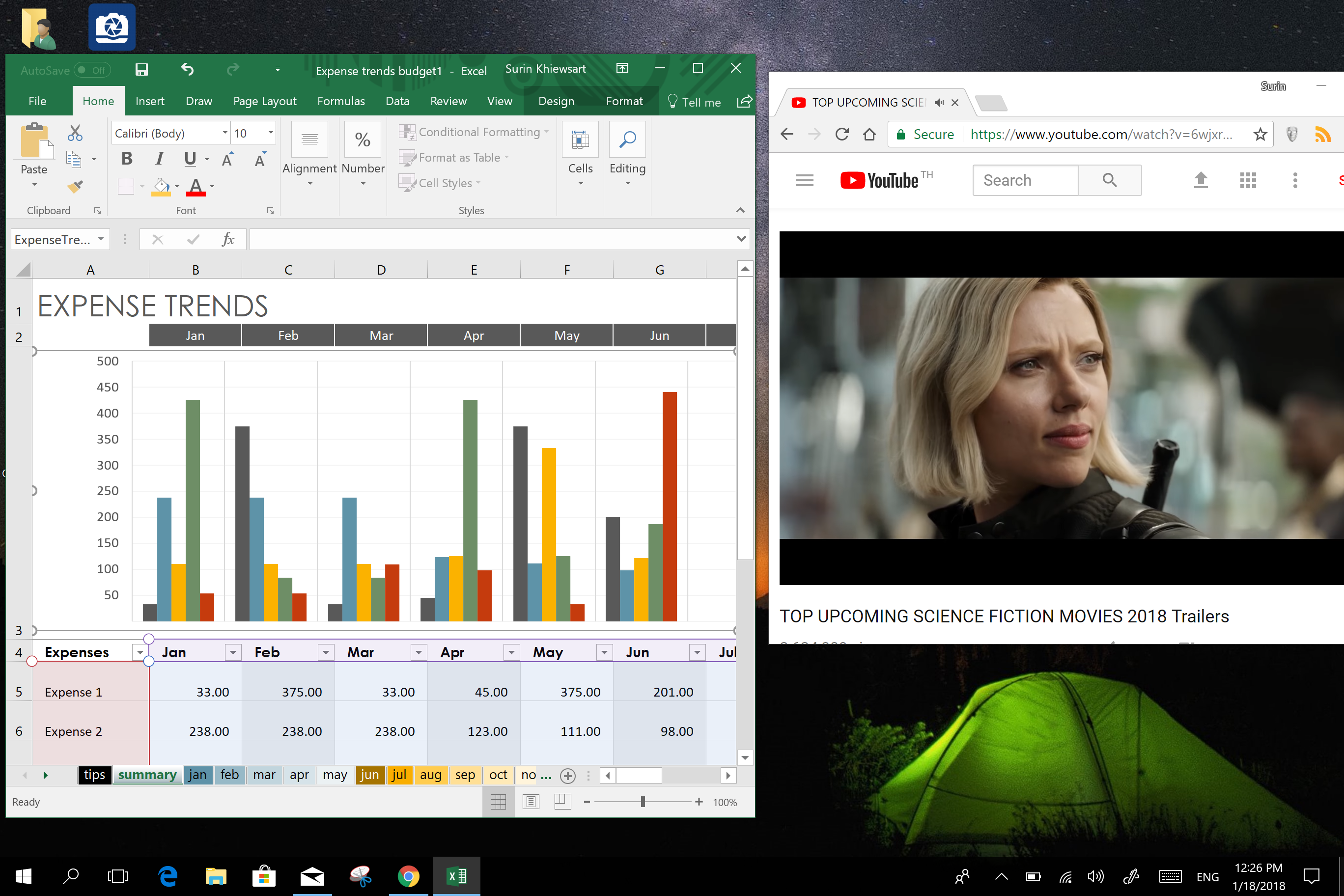Apply the red font color A

tap(196, 186)
